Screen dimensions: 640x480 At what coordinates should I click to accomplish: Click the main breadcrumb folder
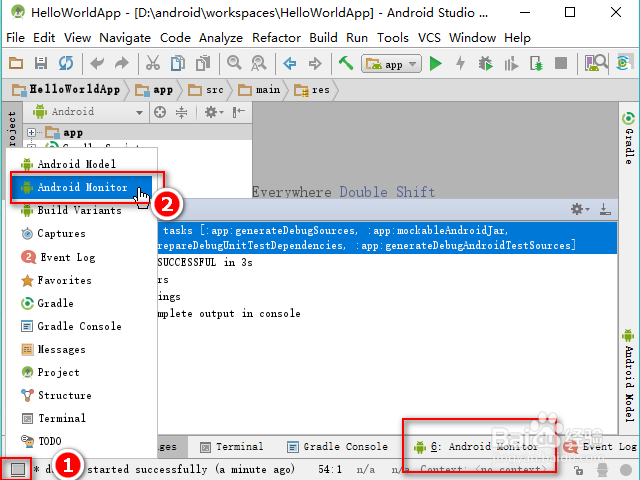[x=260, y=90]
